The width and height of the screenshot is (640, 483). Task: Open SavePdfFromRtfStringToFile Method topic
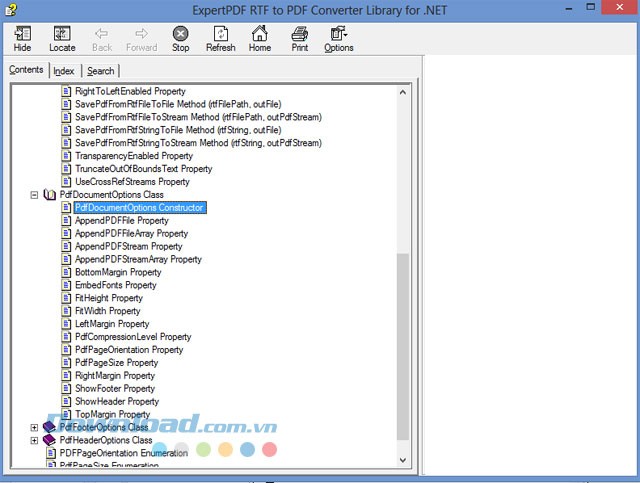click(178, 130)
